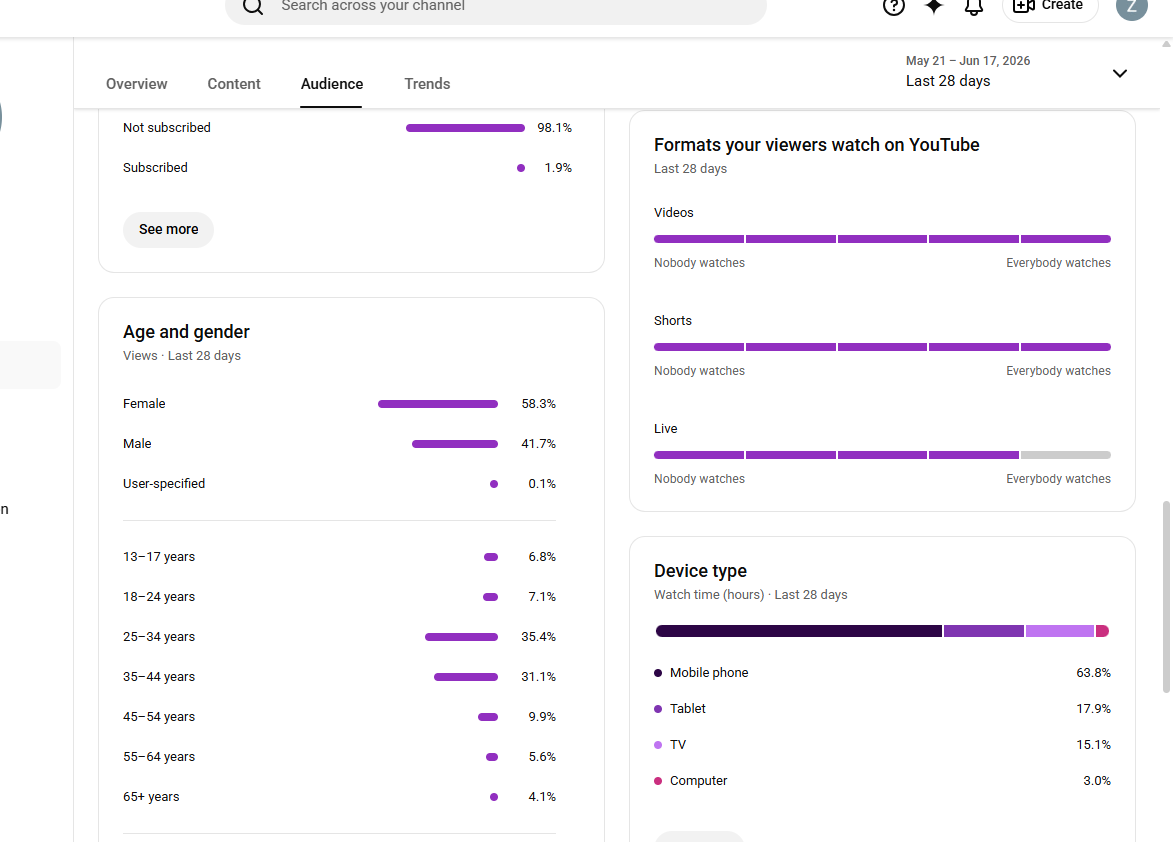Click the Female views percentage bar
The height and width of the screenshot is (842, 1173).
pos(438,404)
